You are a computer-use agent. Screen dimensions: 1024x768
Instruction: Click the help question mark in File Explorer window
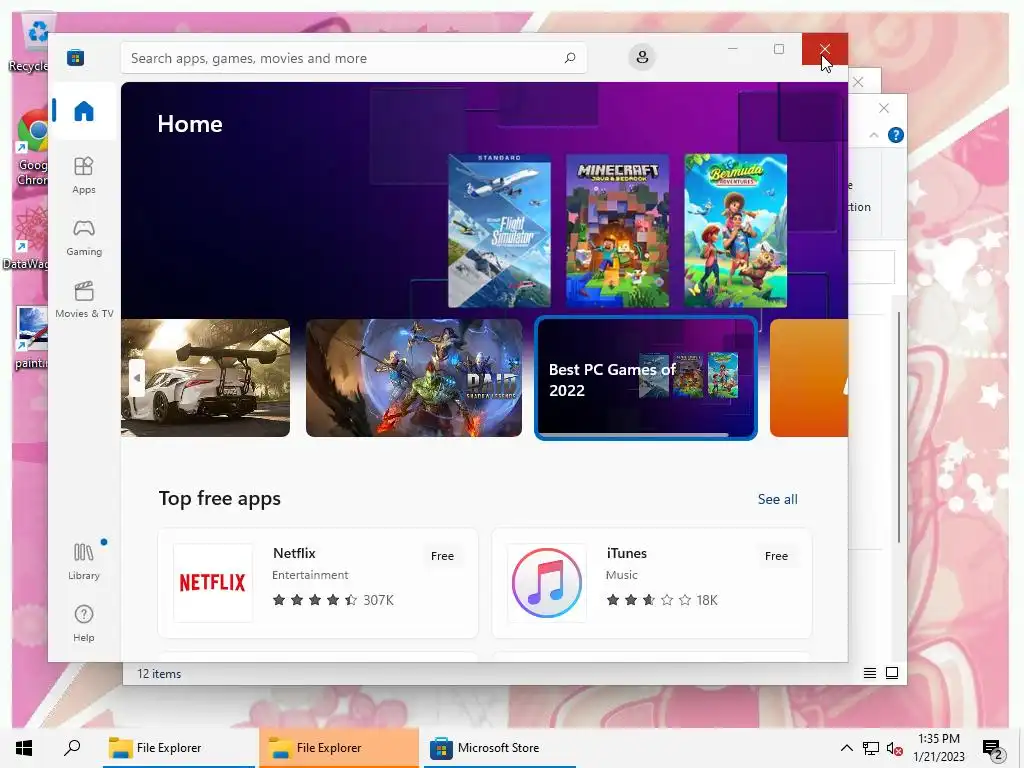[x=895, y=135]
